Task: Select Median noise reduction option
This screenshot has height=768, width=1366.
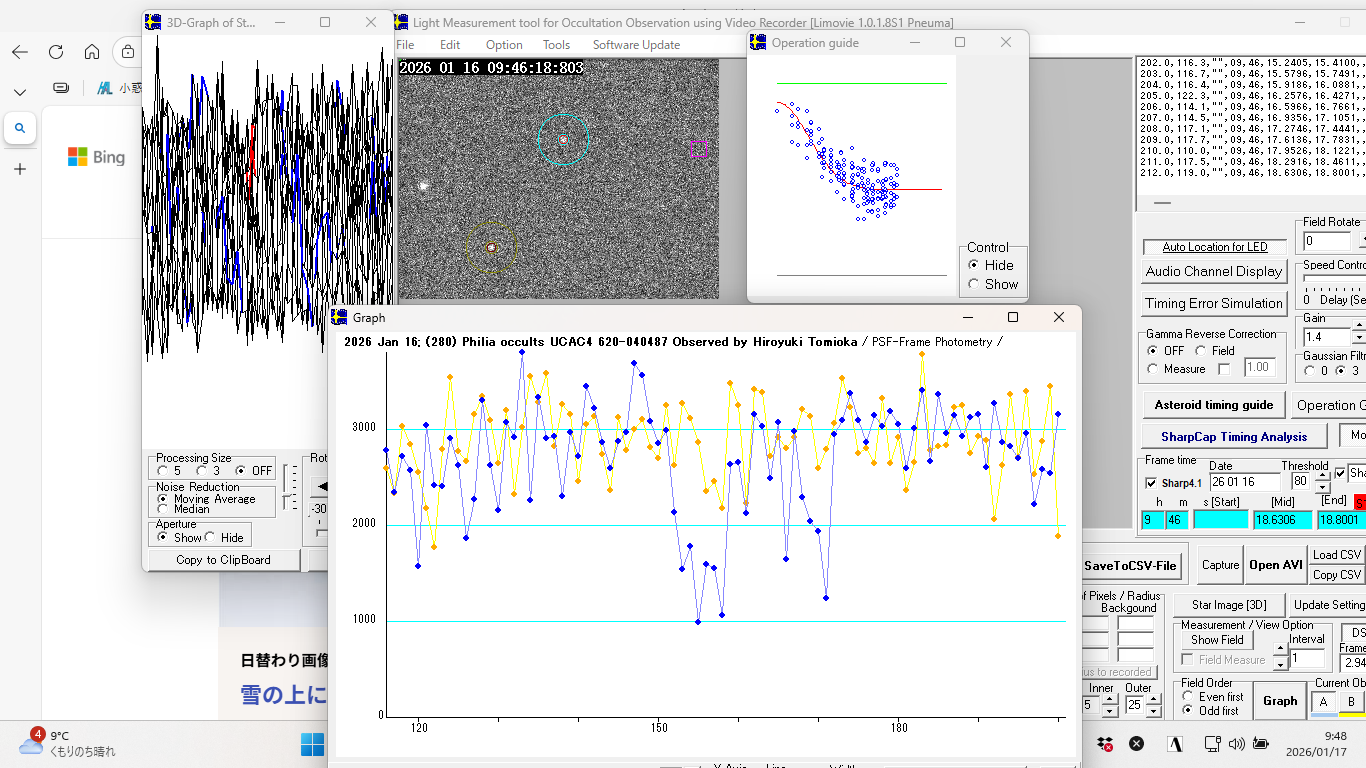Action: pos(163,509)
